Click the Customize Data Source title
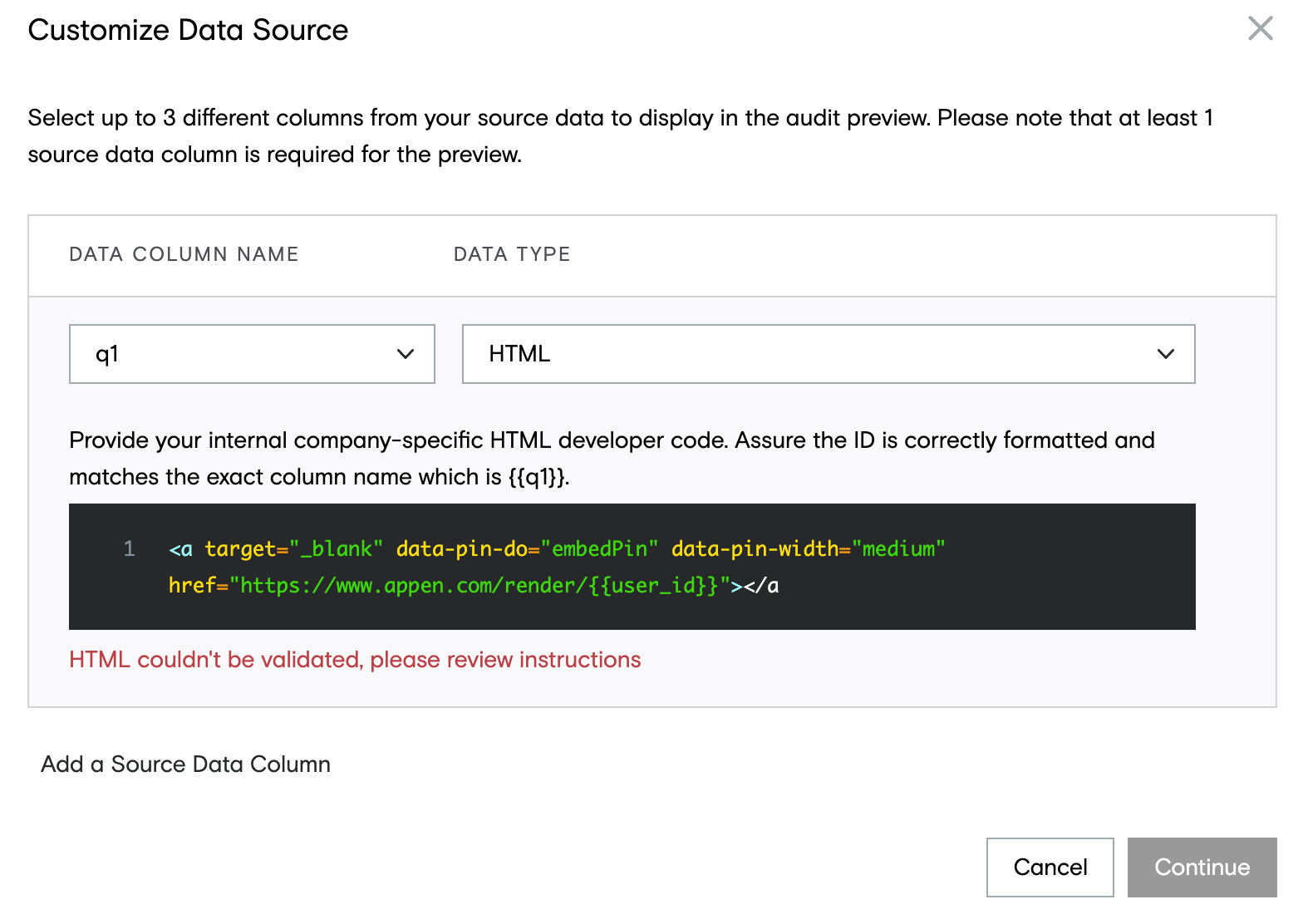Viewport: 1303px width, 924px height. [x=188, y=30]
